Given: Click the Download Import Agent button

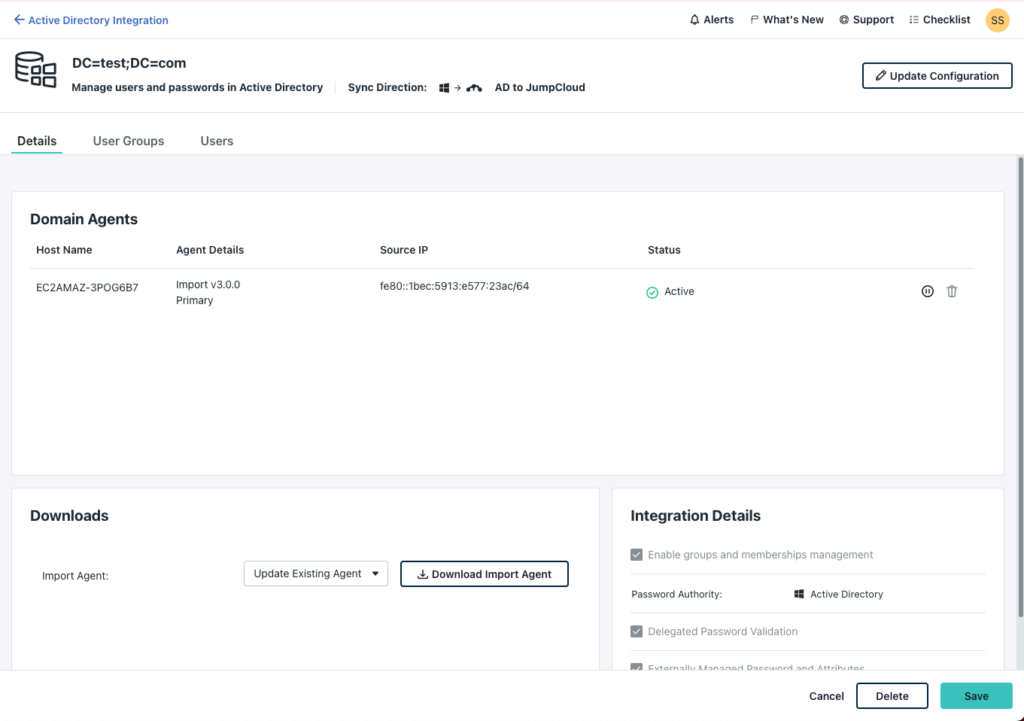Looking at the screenshot, I should click(484, 574).
